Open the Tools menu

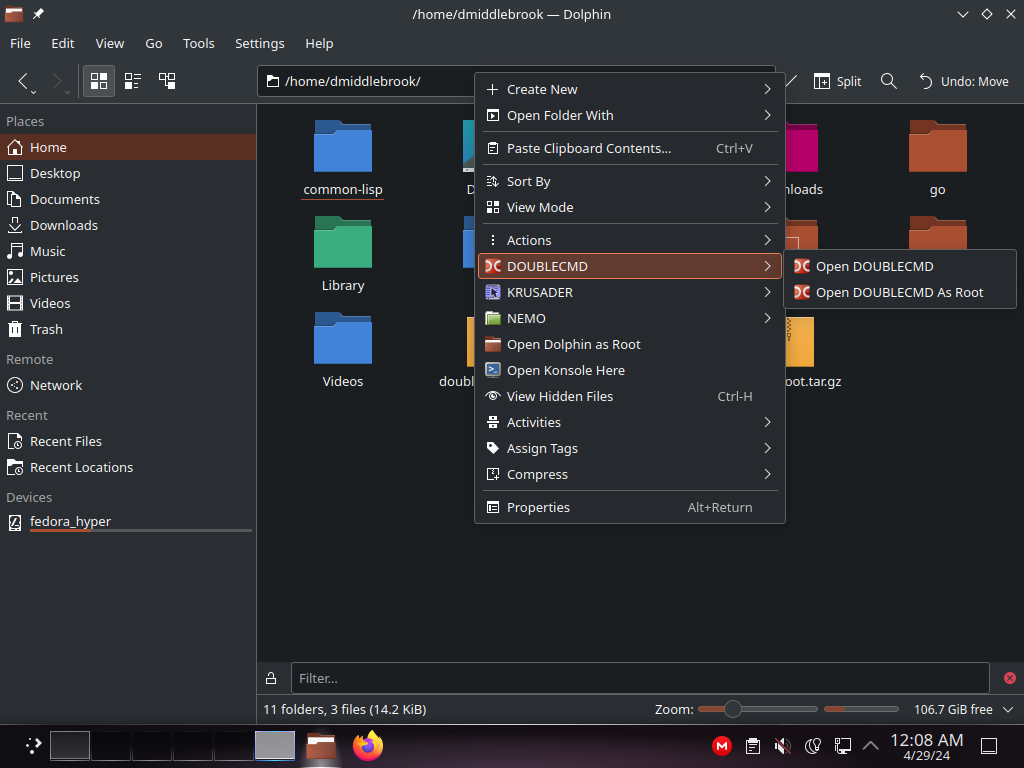click(199, 43)
